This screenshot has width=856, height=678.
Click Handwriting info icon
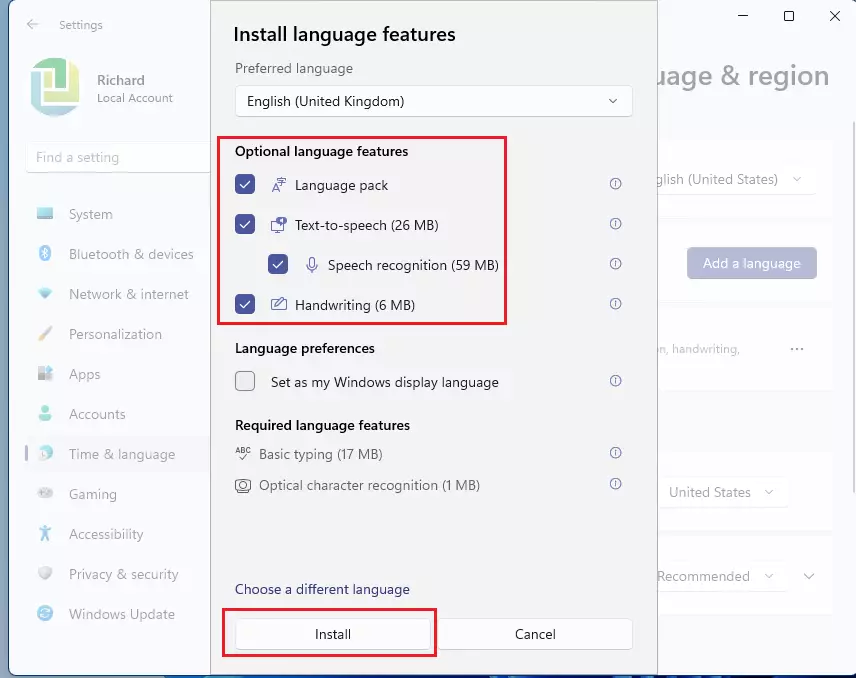click(x=615, y=304)
